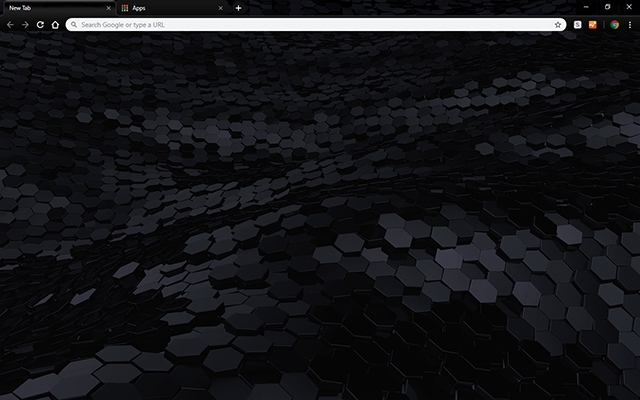Switch to the New Tab tab
Image resolution: width=640 pixels, height=400 pixels.
coord(50,7)
